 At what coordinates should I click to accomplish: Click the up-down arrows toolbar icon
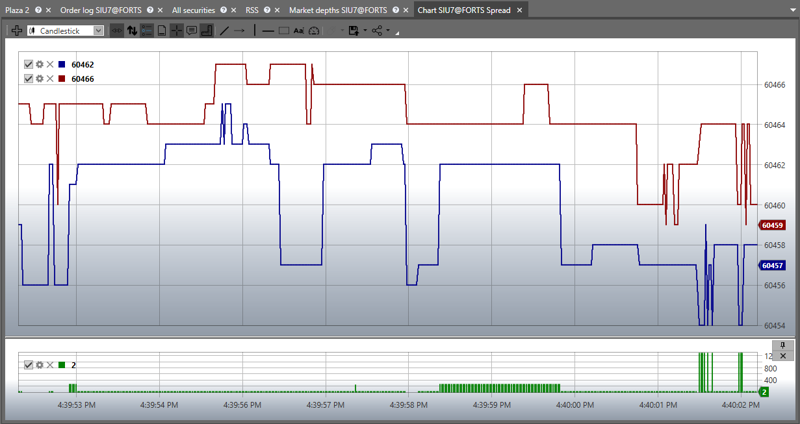coord(131,31)
